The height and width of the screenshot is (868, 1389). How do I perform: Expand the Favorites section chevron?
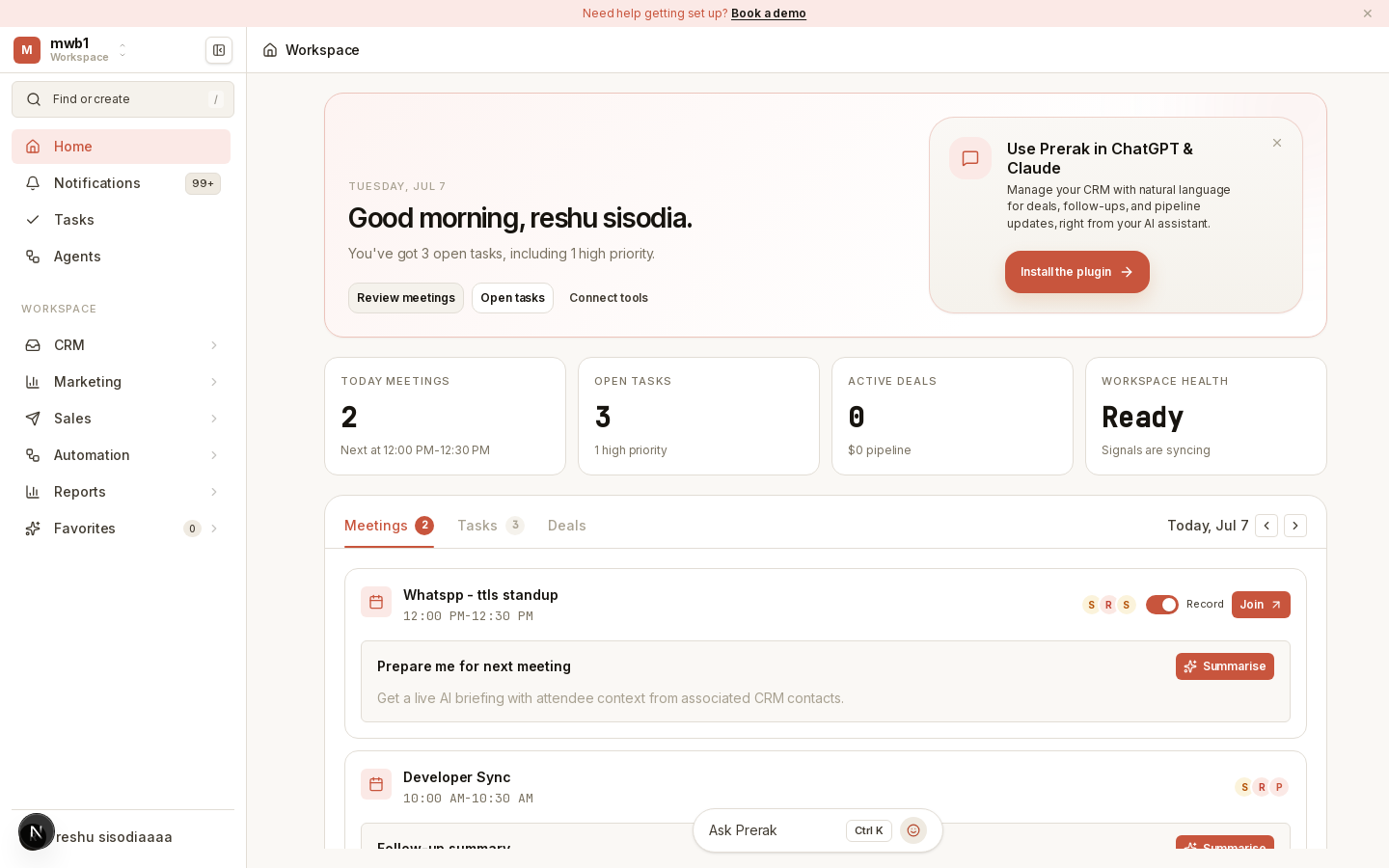pos(214,529)
